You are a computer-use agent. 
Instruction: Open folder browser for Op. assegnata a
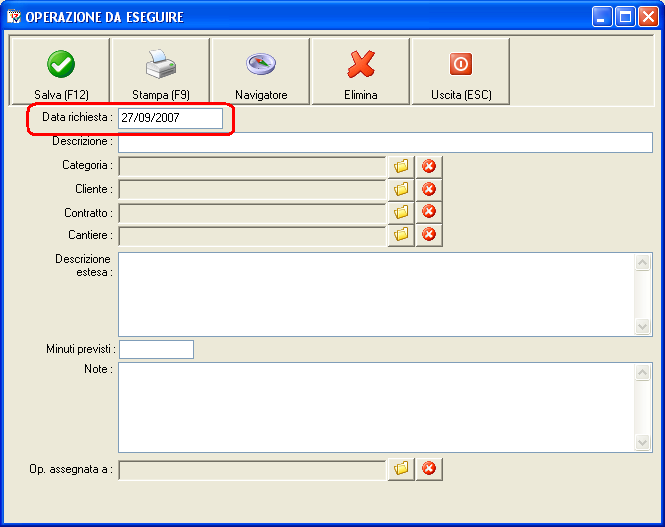(401, 469)
